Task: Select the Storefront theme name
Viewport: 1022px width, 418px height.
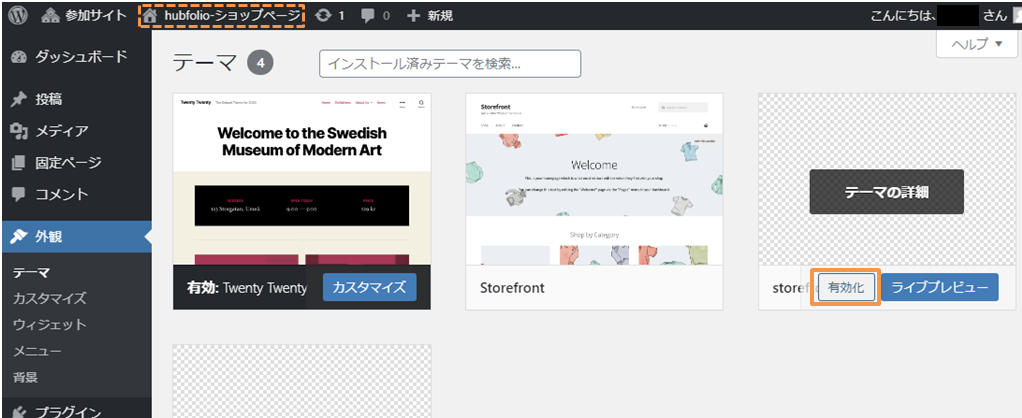Action: pyautogui.click(x=512, y=288)
